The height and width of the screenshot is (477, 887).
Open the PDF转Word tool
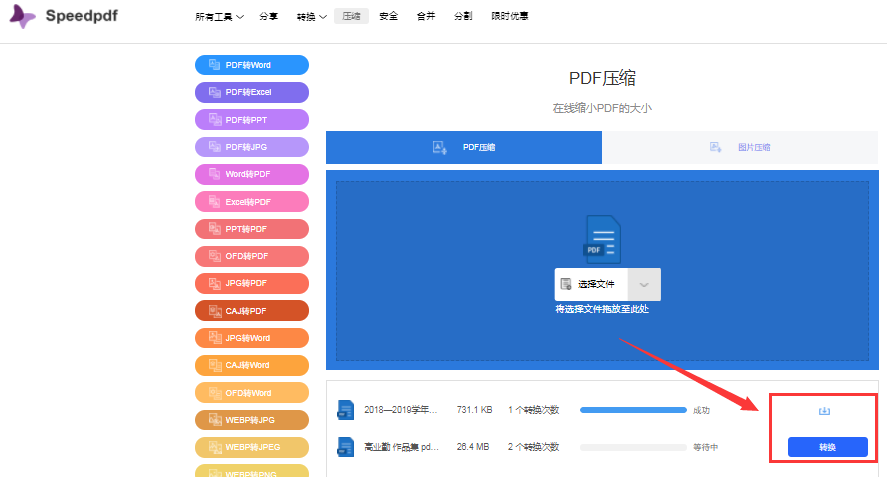252,65
